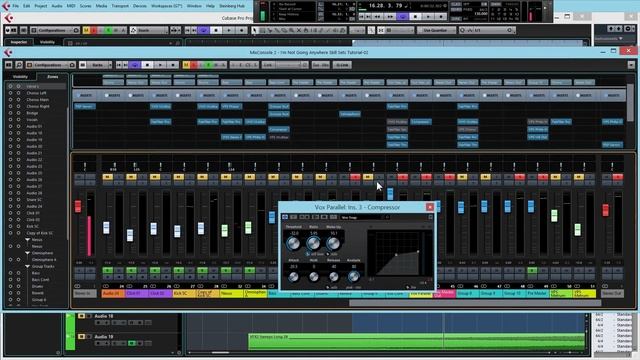Open the MIDI menu
This screenshot has width=640, height=360.
pos(71,6)
